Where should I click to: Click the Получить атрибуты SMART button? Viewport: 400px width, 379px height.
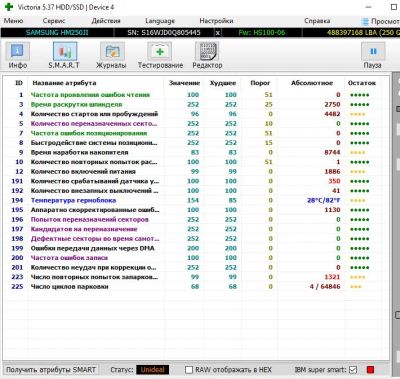[x=51, y=370]
